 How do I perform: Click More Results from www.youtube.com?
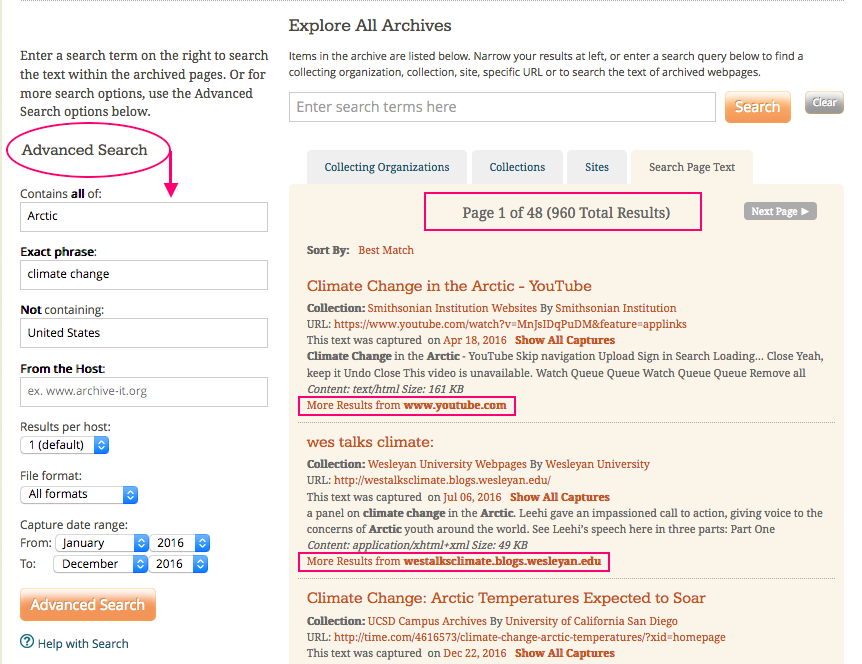(x=407, y=405)
